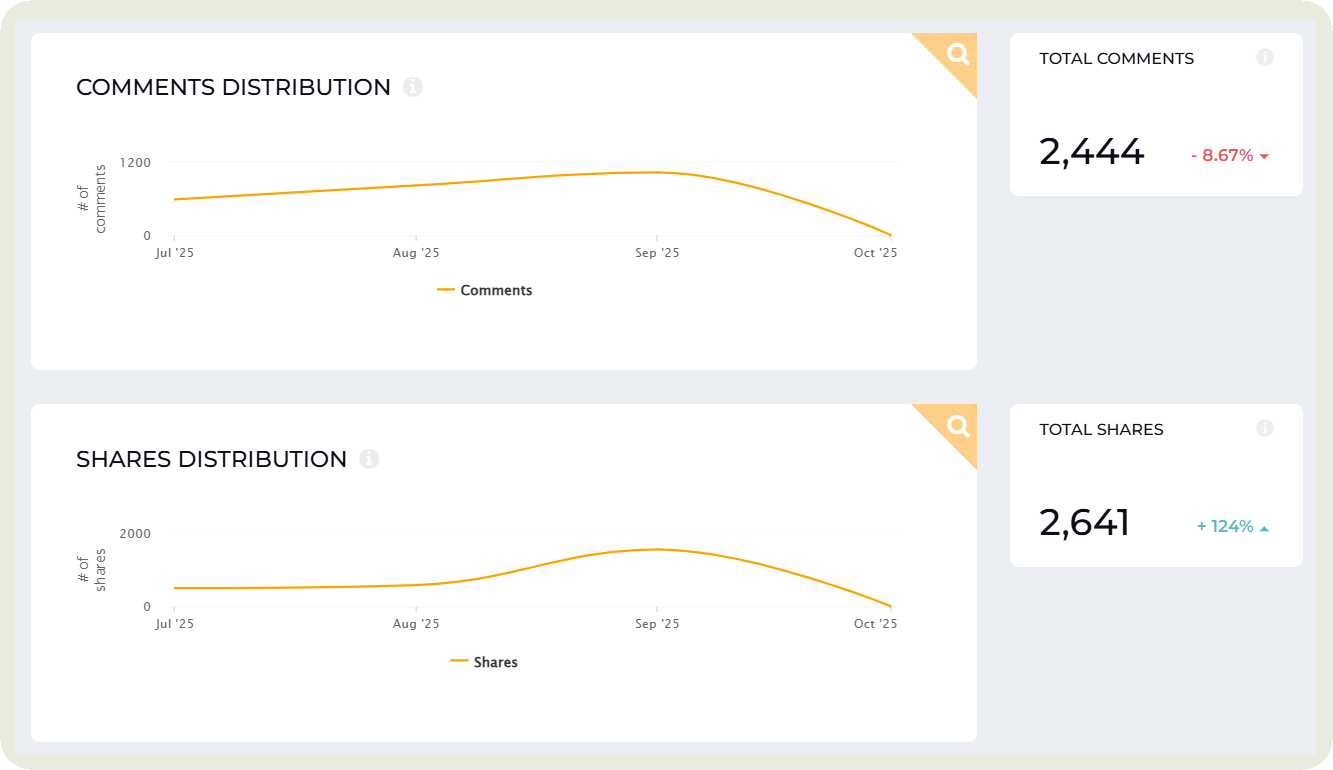Viewport: 1333px width, 770px height.
Task: Click the Total Shares info icon
Action: [1265, 428]
